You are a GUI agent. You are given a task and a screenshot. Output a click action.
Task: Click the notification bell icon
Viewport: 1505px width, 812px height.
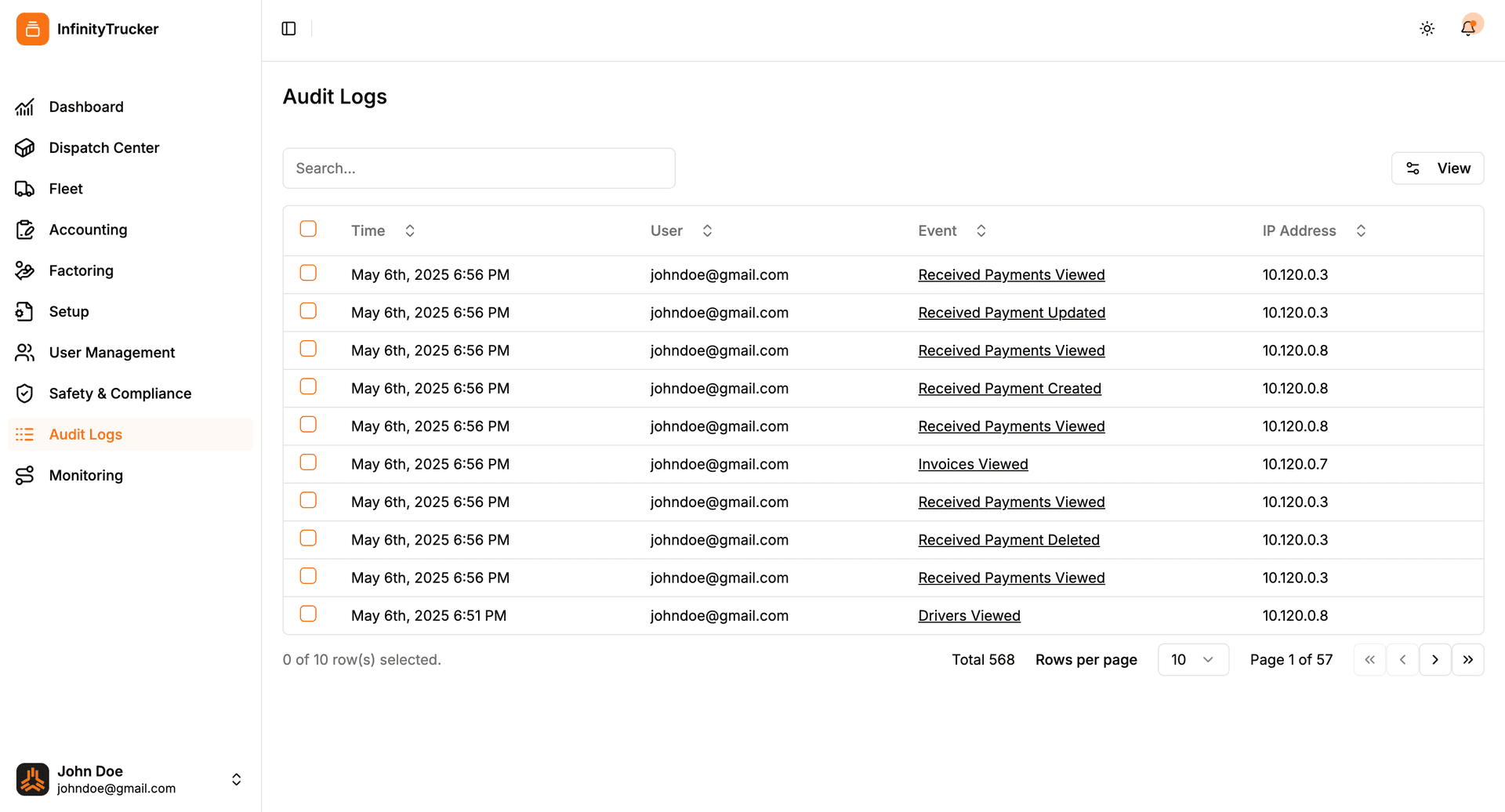coord(1467,28)
